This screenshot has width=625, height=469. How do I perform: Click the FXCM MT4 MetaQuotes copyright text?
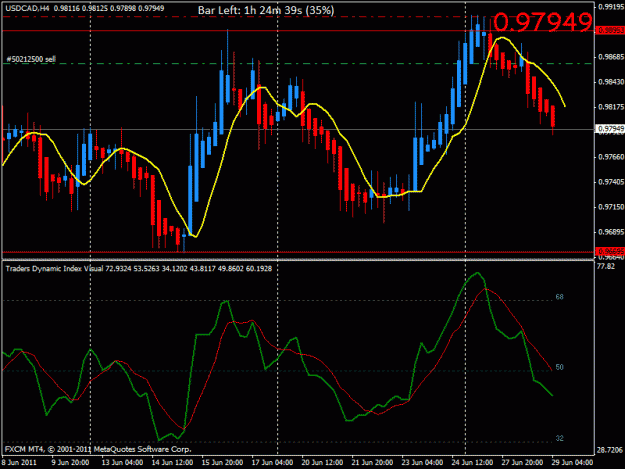[x=98, y=449]
